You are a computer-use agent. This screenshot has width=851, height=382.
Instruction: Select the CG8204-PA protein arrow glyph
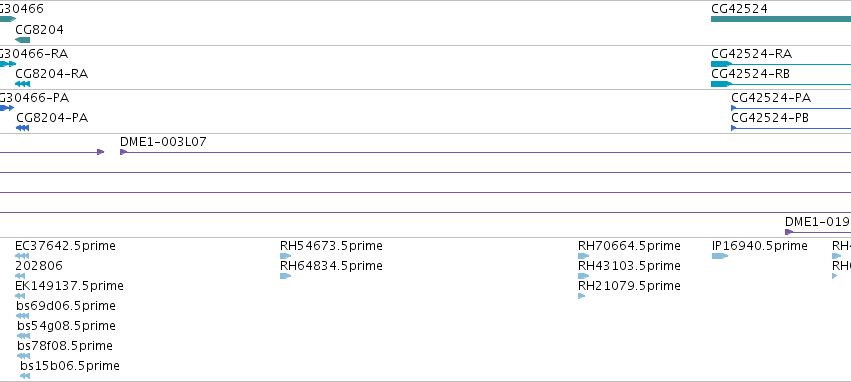[x=23, y=128]
